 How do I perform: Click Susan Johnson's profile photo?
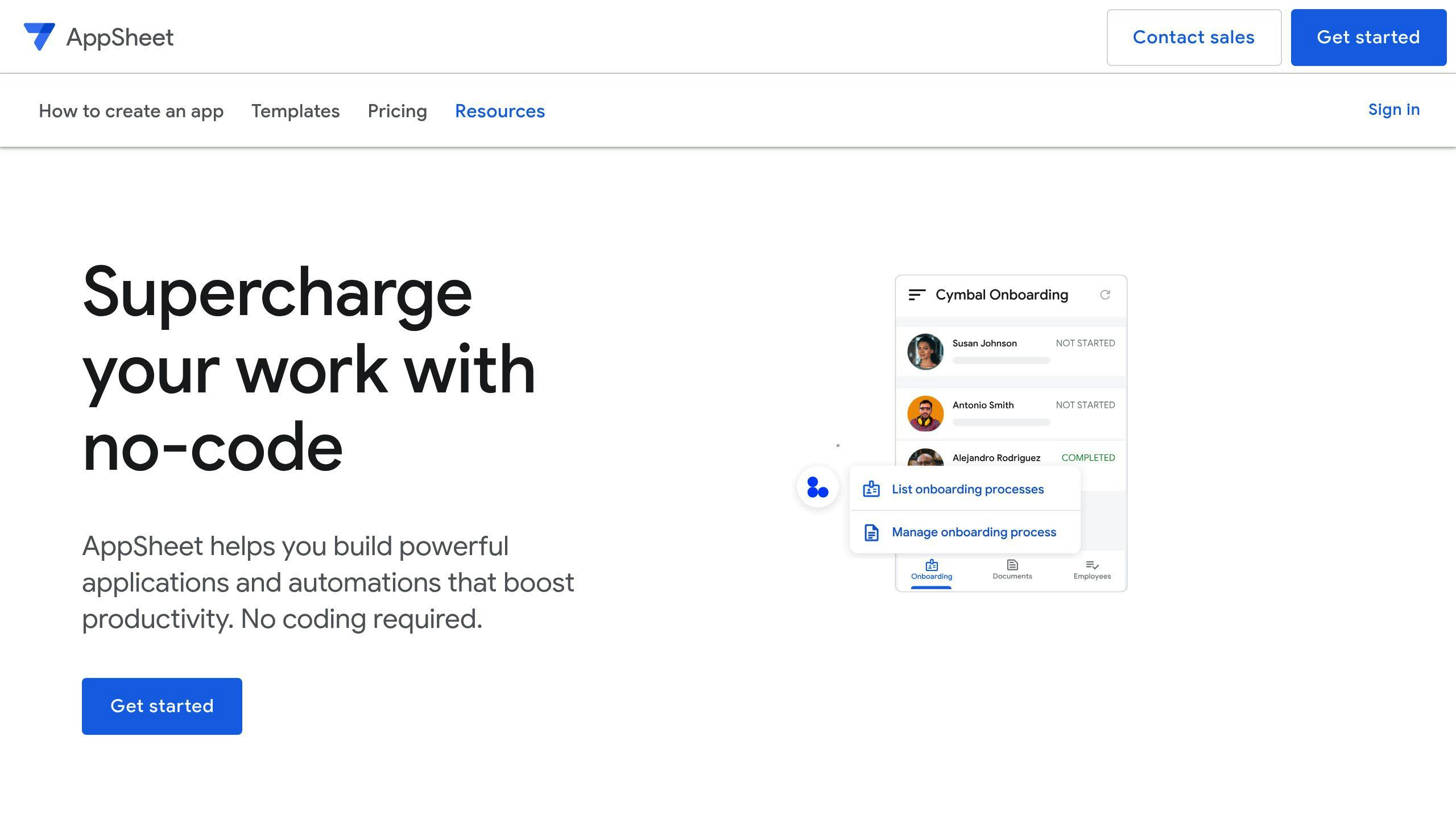[925, 351]
